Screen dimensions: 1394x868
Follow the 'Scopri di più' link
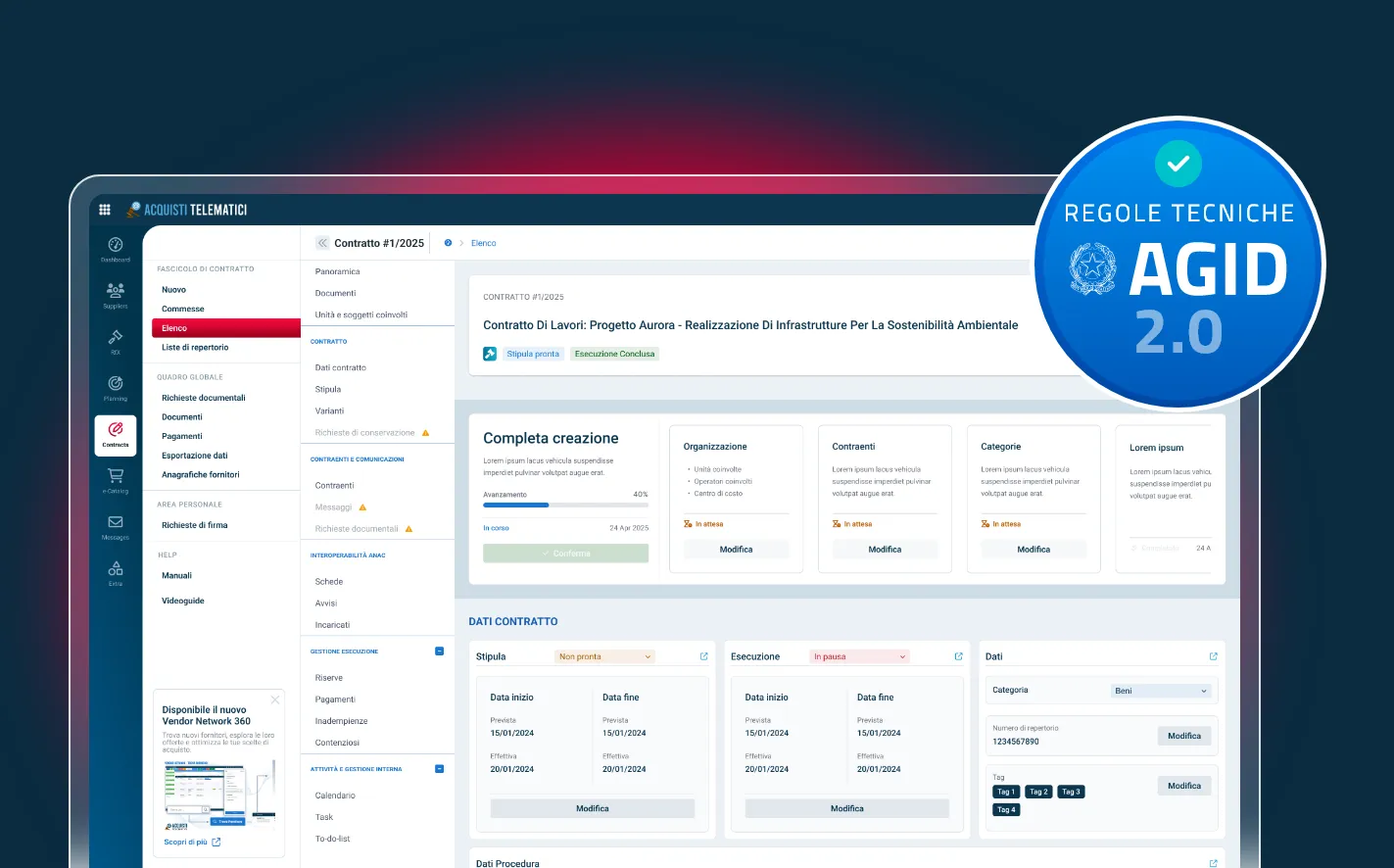[x=192, y=842]
